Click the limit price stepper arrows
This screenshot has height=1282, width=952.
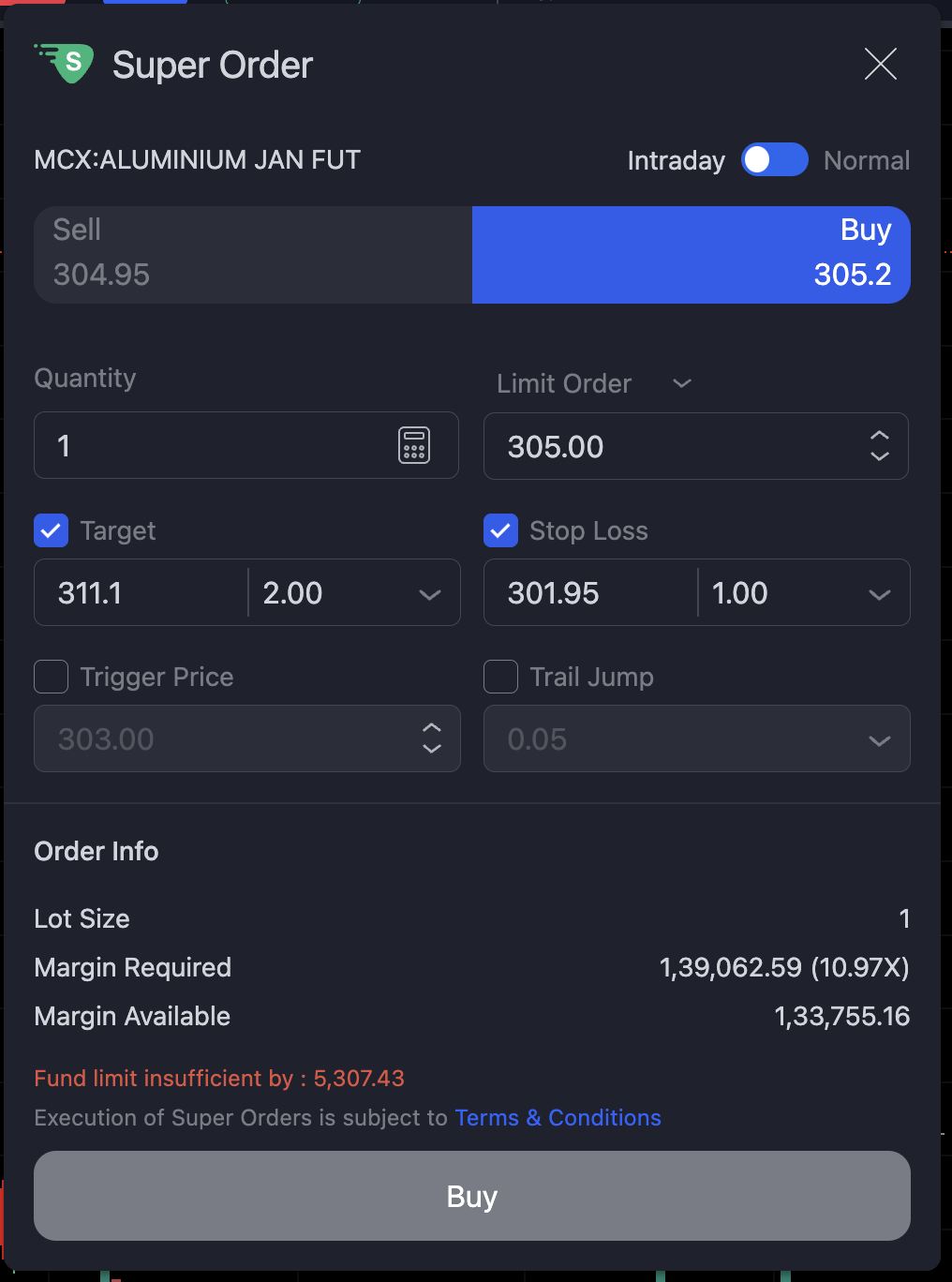879,446
